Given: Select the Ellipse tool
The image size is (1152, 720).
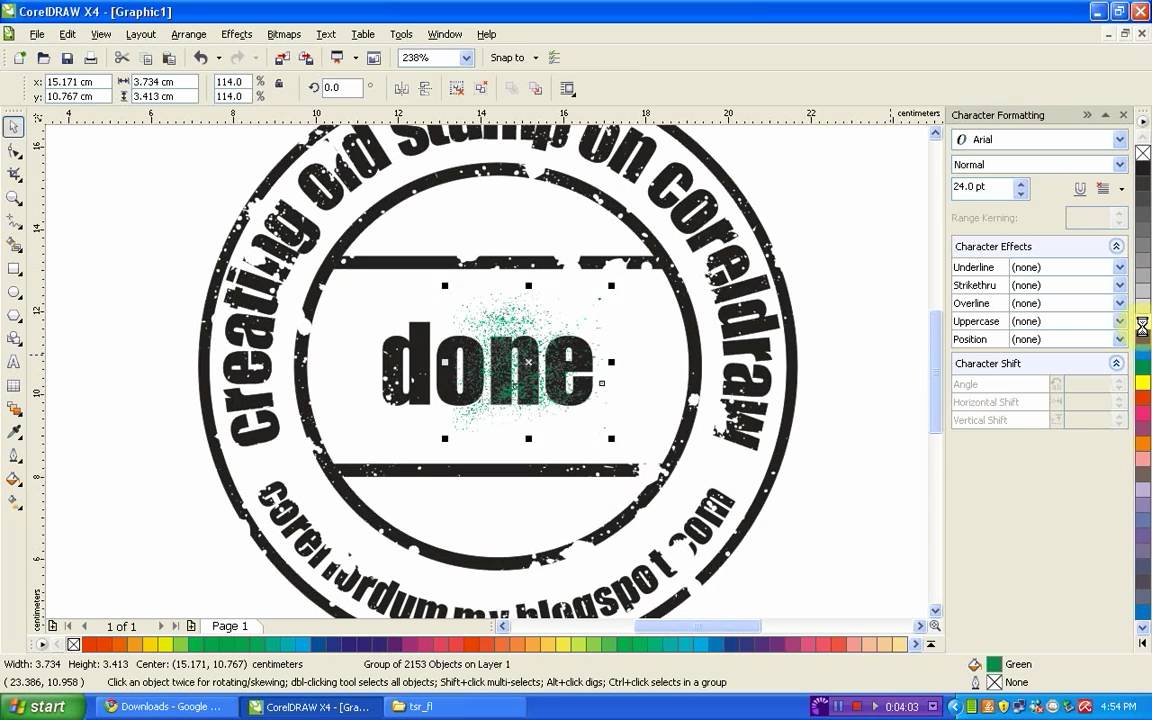Looking at the screenshot, I should coord(13,292).
